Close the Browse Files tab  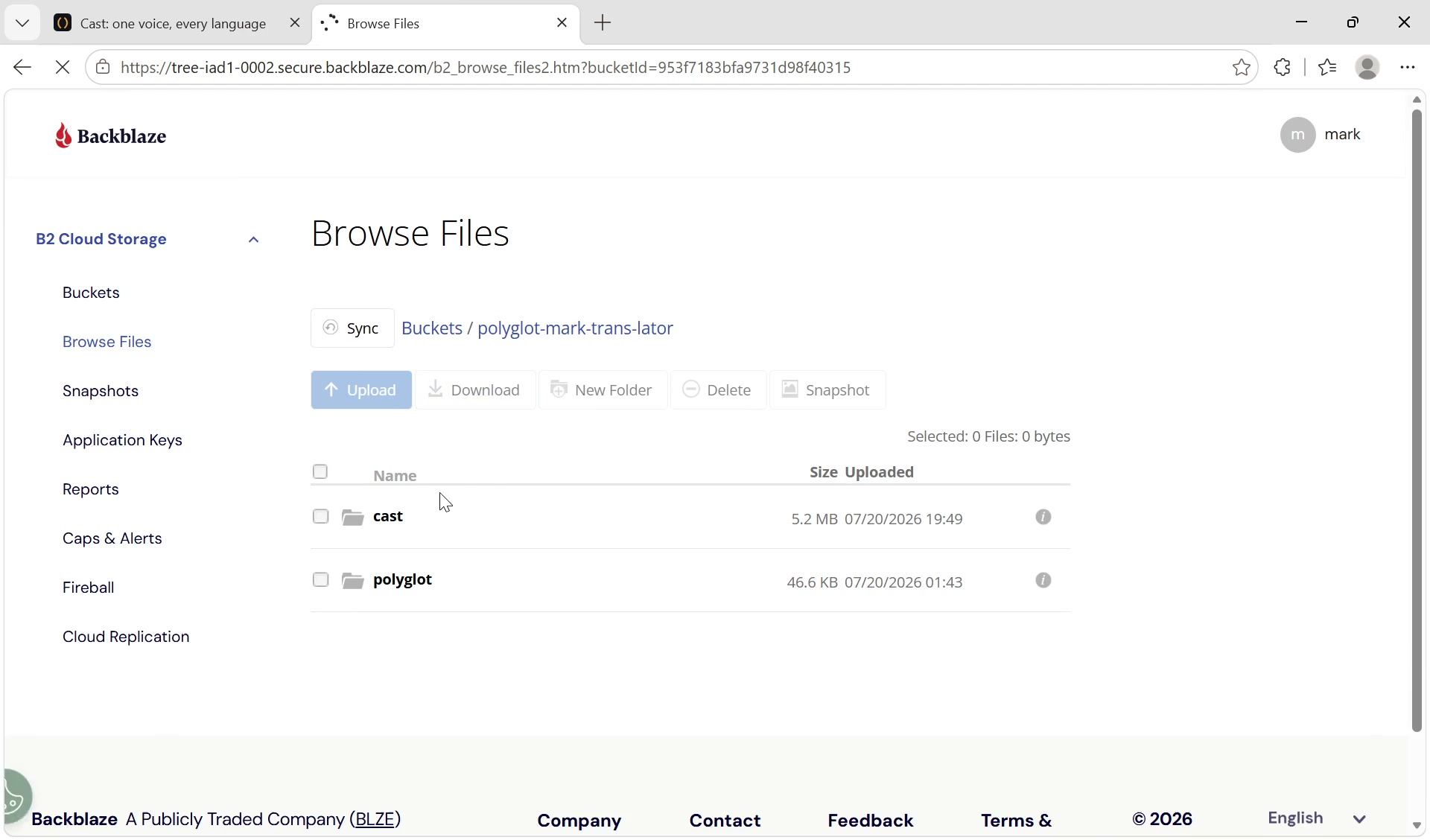562,23
